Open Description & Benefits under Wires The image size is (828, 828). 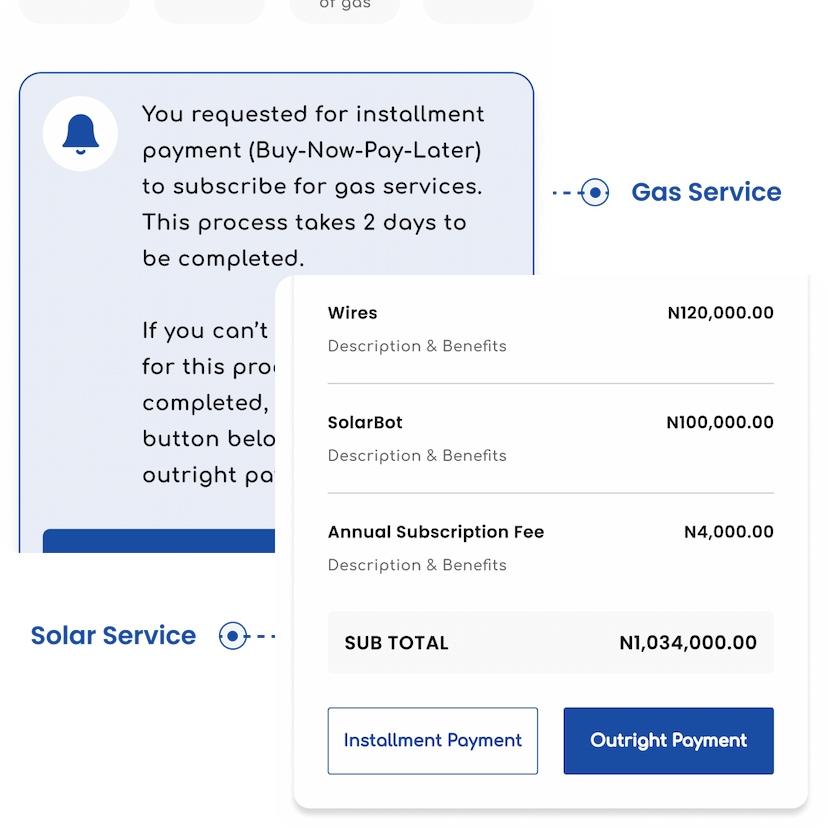click(417, 346)
